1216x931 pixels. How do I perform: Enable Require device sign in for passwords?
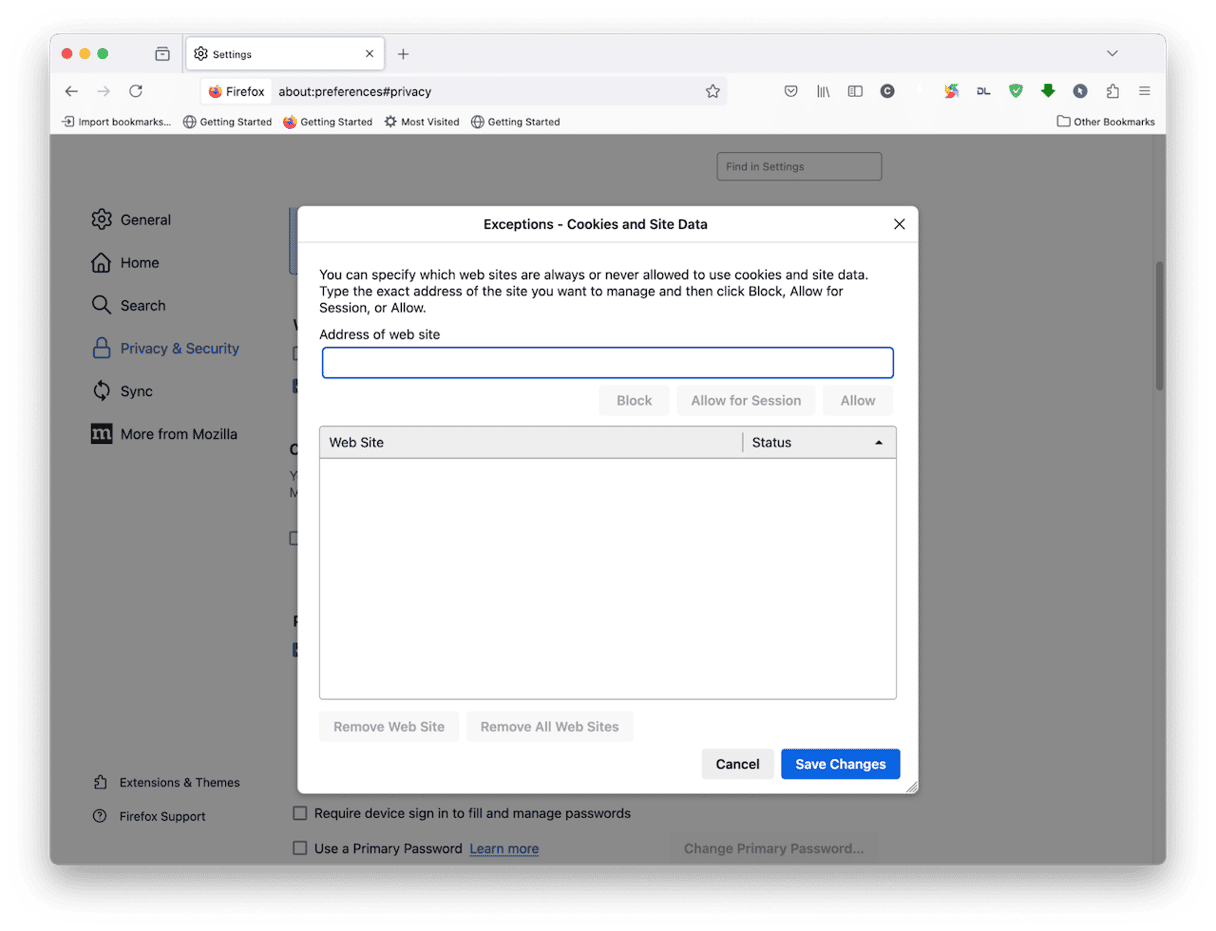[300, 813]
